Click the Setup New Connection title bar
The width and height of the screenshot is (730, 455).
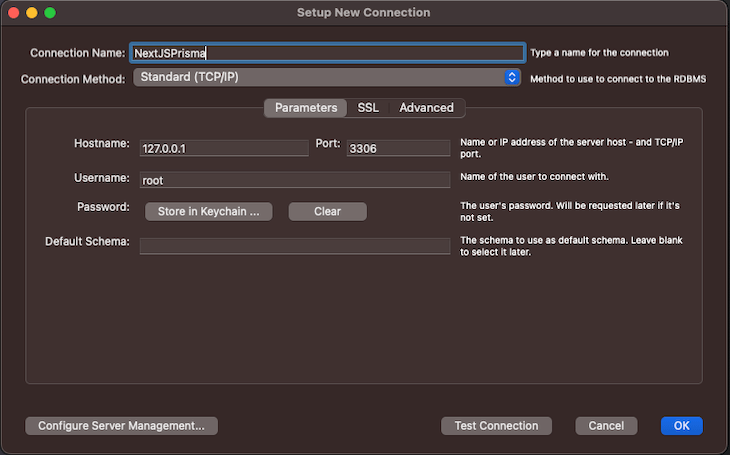[364, 13]
